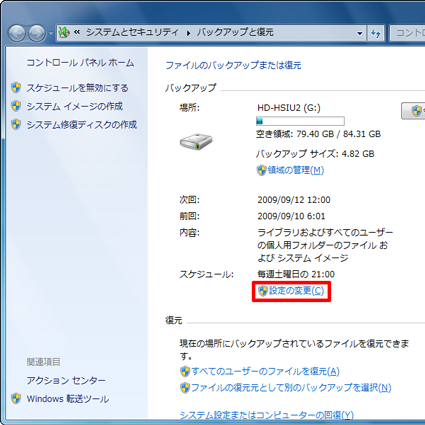Open 領域の管理(M) link

pos(296,170)
